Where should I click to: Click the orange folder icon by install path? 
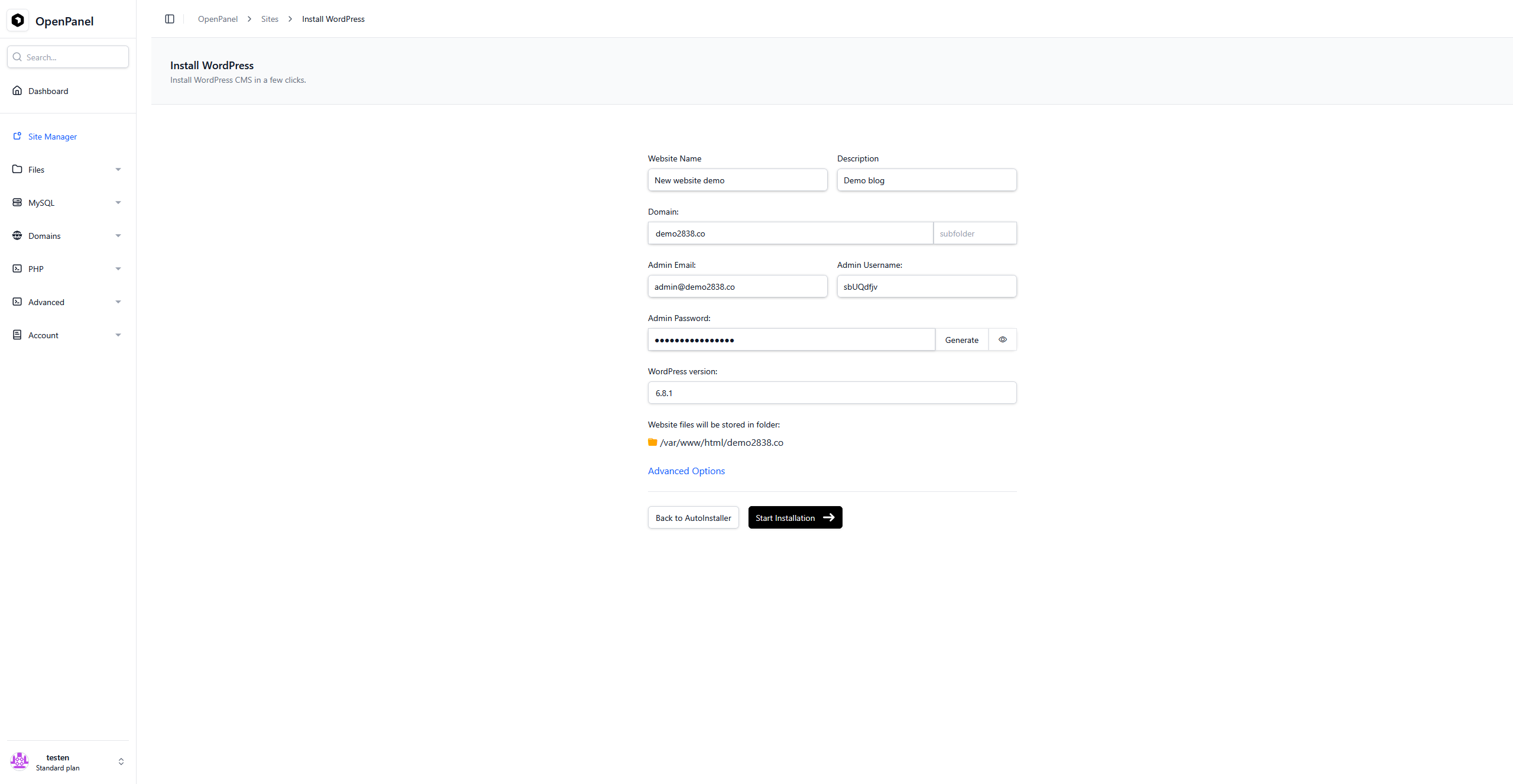point(653,442)
